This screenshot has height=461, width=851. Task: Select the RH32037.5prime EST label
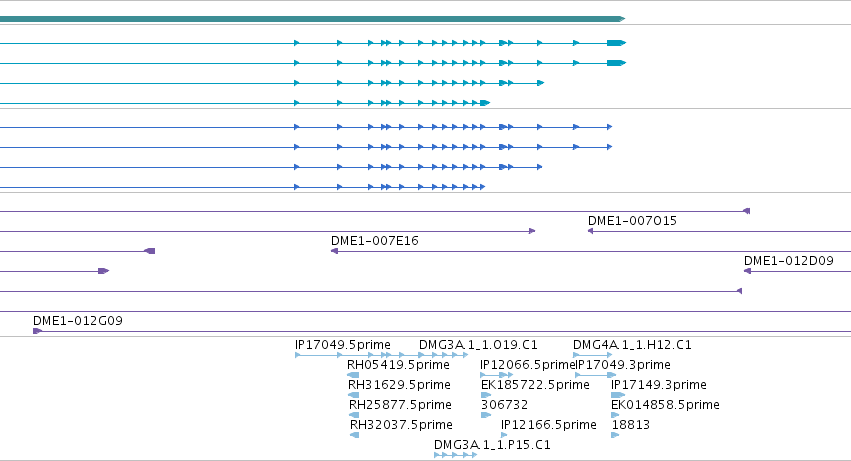click(401, 425)
